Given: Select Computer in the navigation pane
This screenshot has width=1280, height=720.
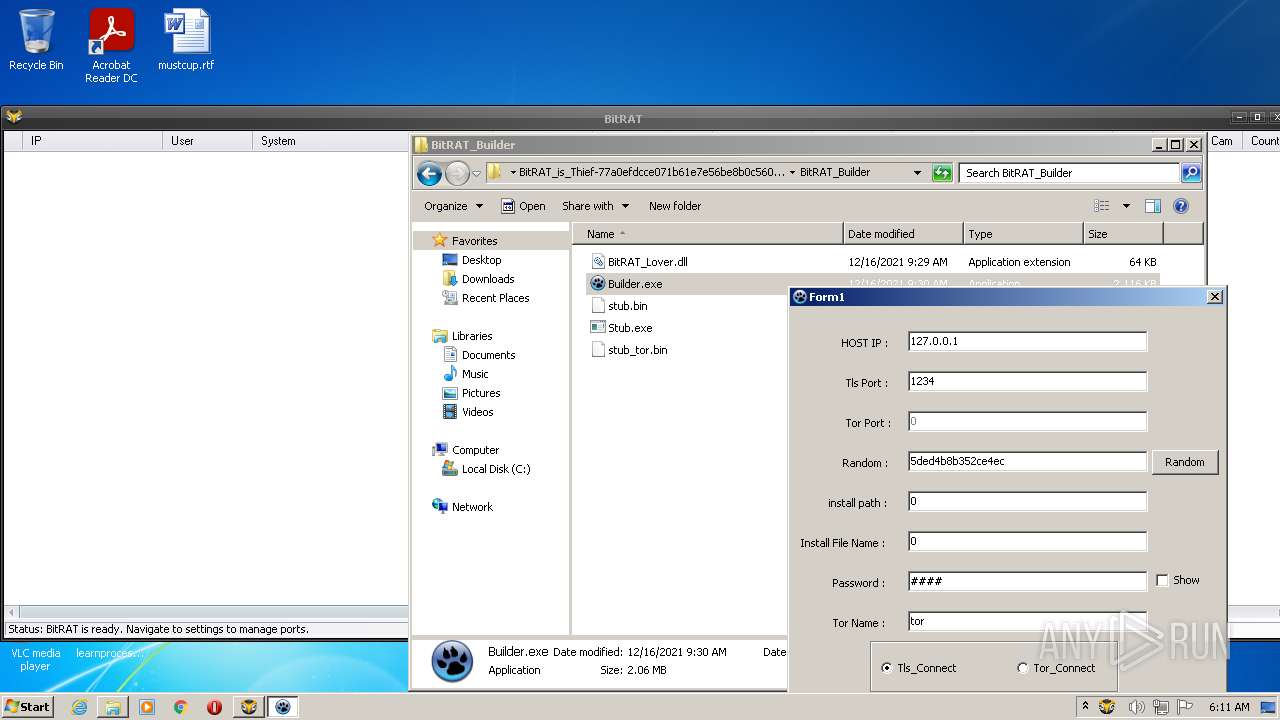Looking at the screenshot, I should (475, 450).
